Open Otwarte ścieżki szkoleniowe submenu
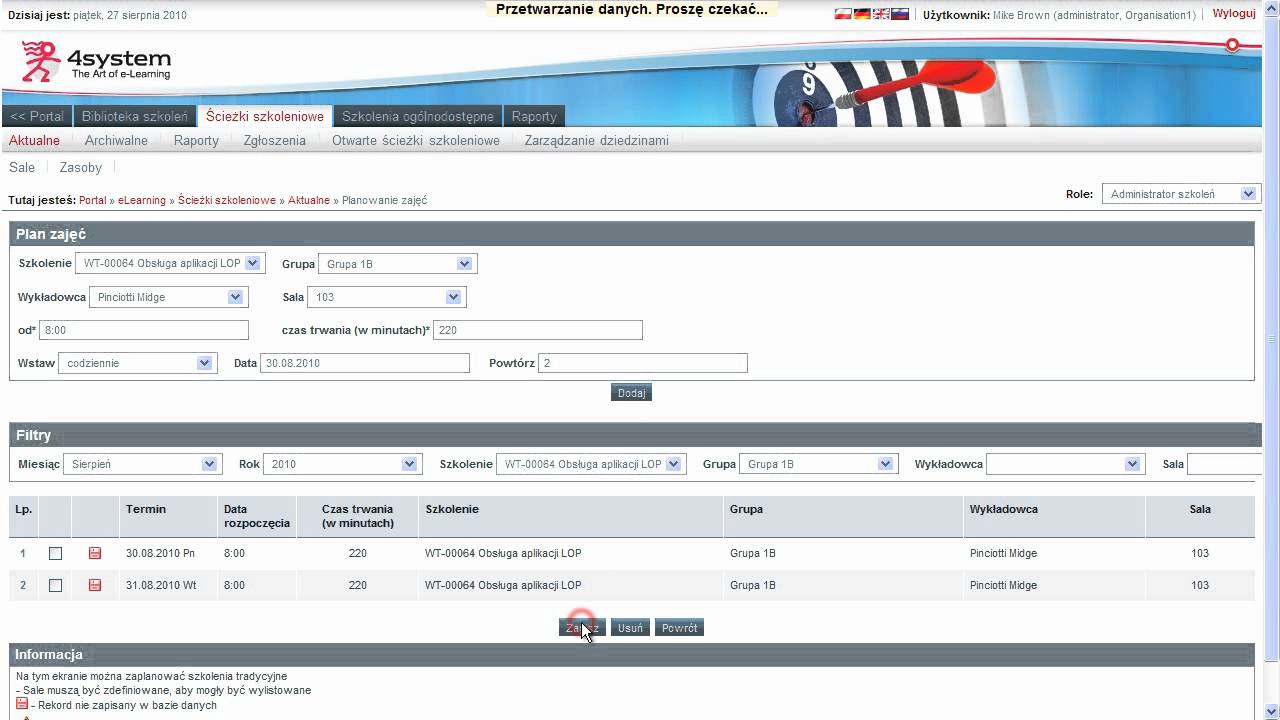The height and width of the screenshot is (720, 1280). (x=416, y=141)
